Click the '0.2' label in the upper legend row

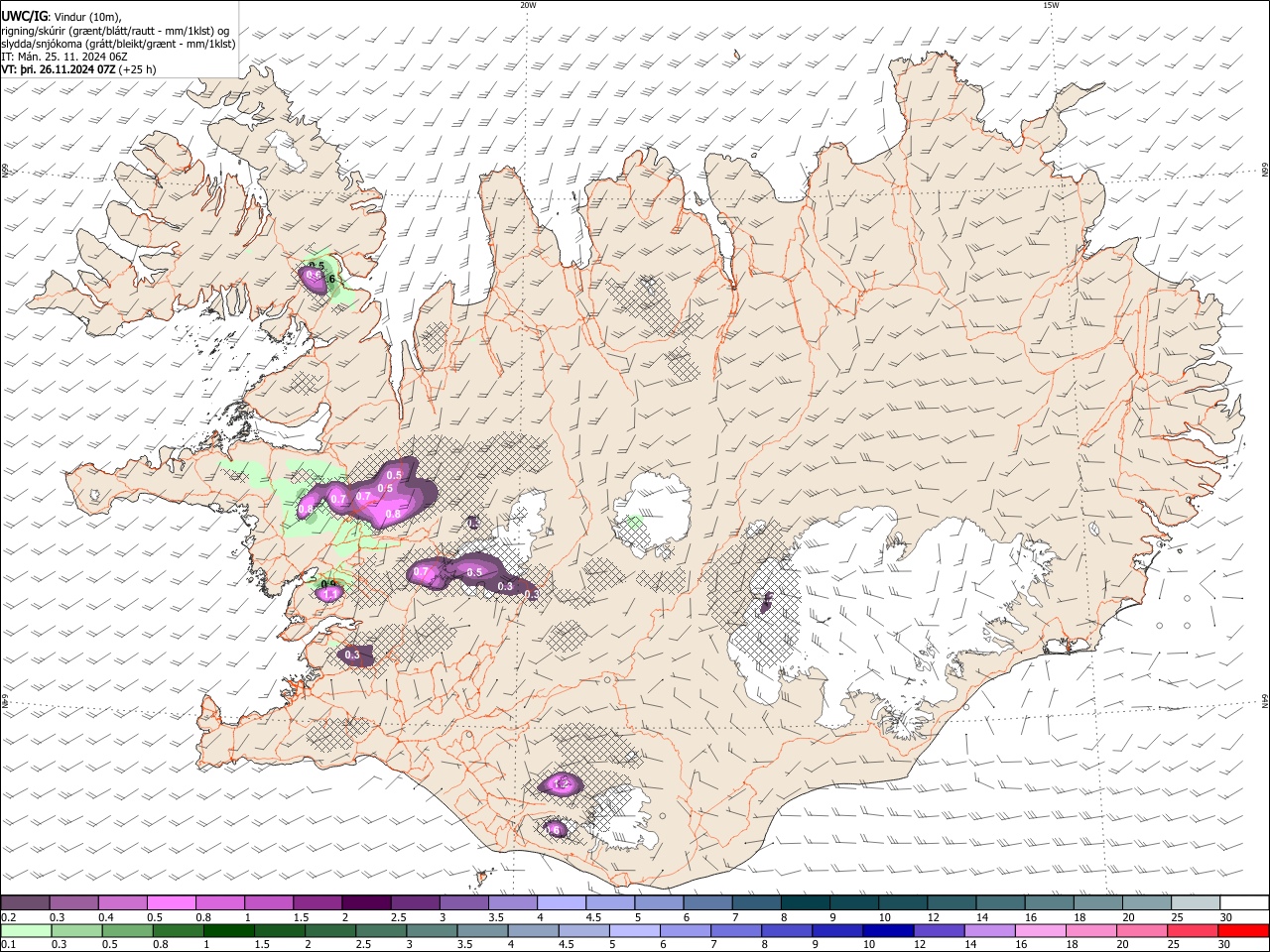pyautogui.click(x=7, y=917)
